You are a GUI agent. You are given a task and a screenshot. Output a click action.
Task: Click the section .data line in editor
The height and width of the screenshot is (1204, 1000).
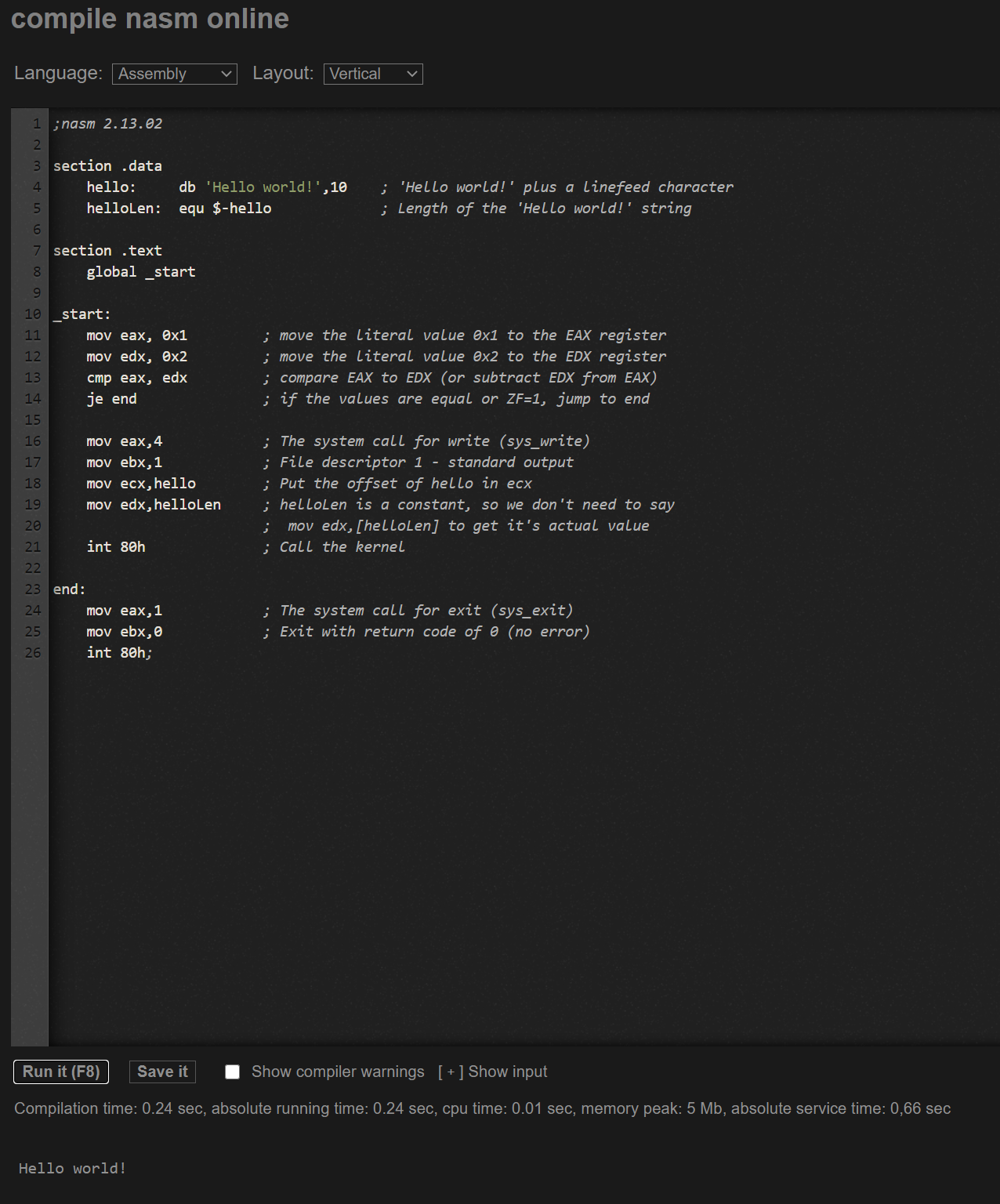tap(107, 166)
